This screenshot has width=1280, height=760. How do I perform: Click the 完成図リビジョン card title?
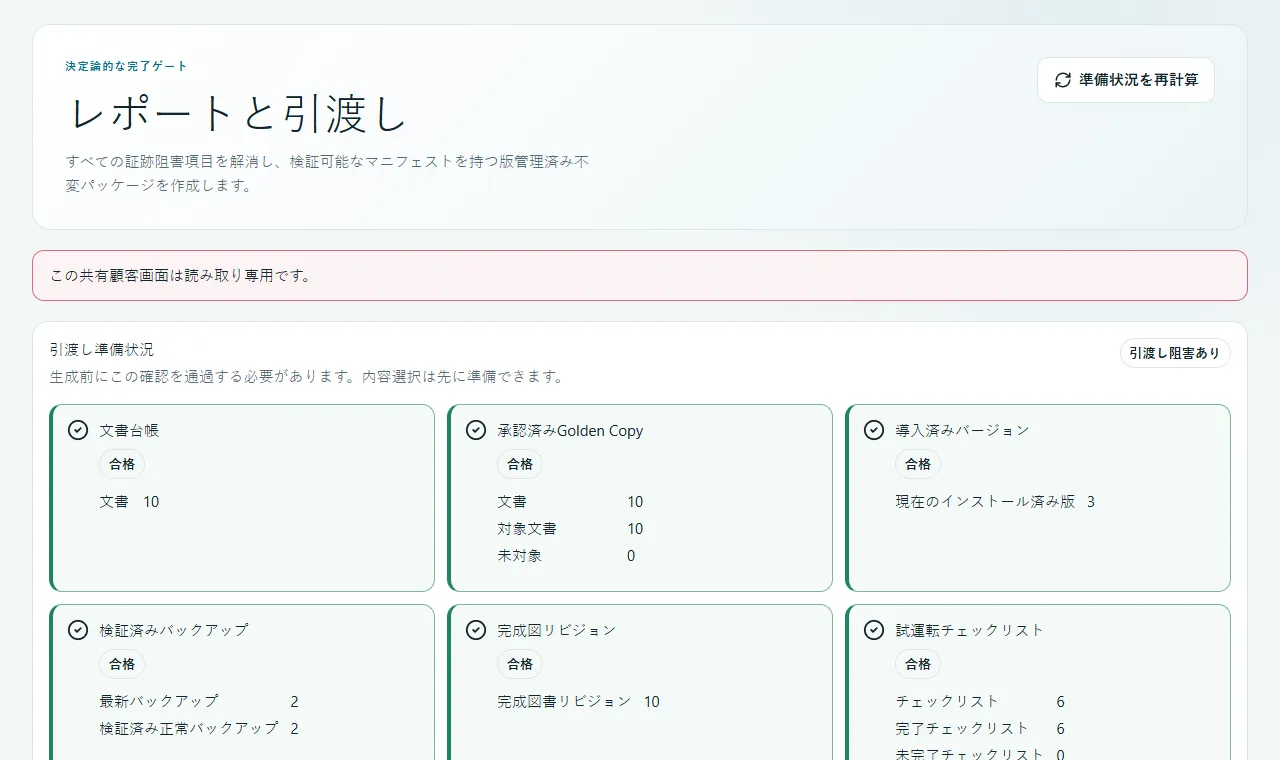tap(557, 631)
